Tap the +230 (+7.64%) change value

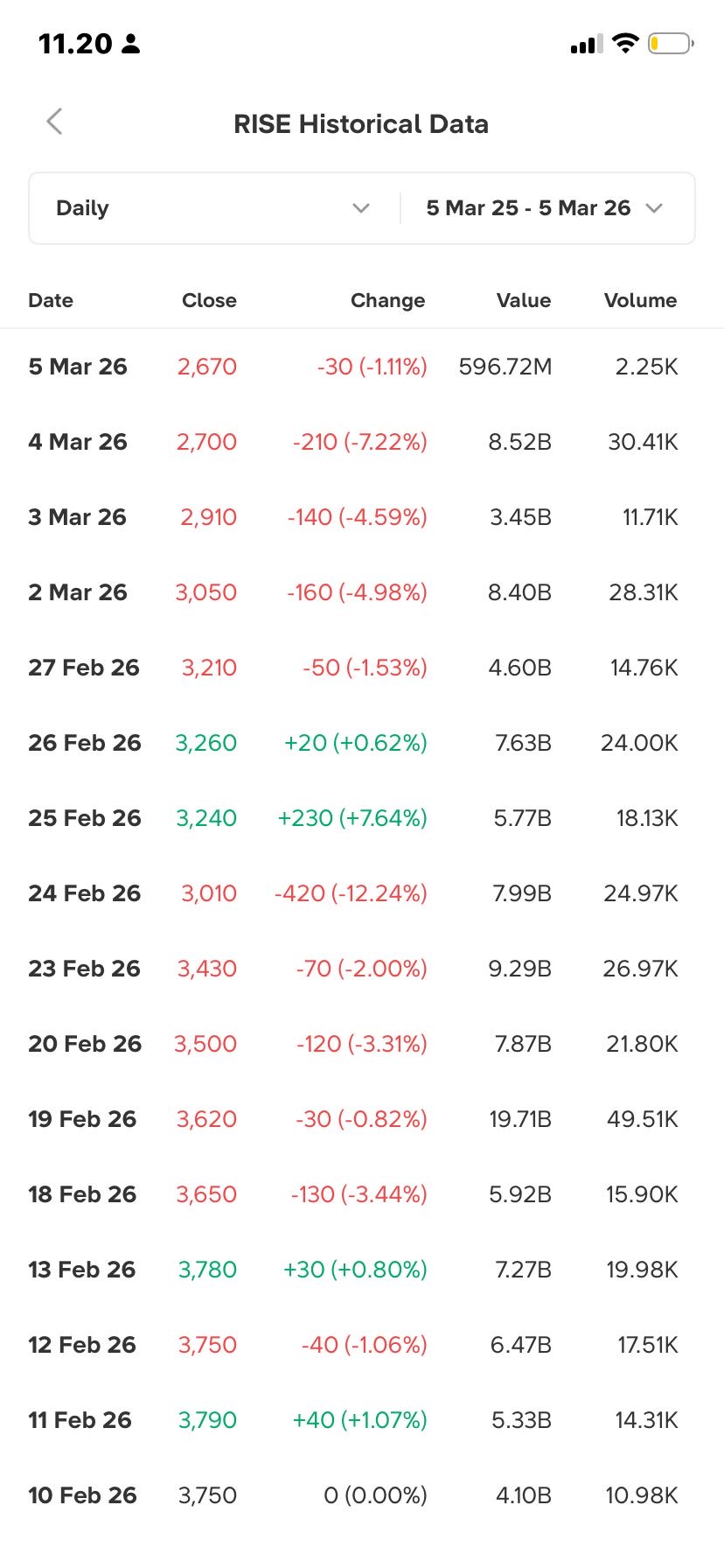click(x=352, y=818)
